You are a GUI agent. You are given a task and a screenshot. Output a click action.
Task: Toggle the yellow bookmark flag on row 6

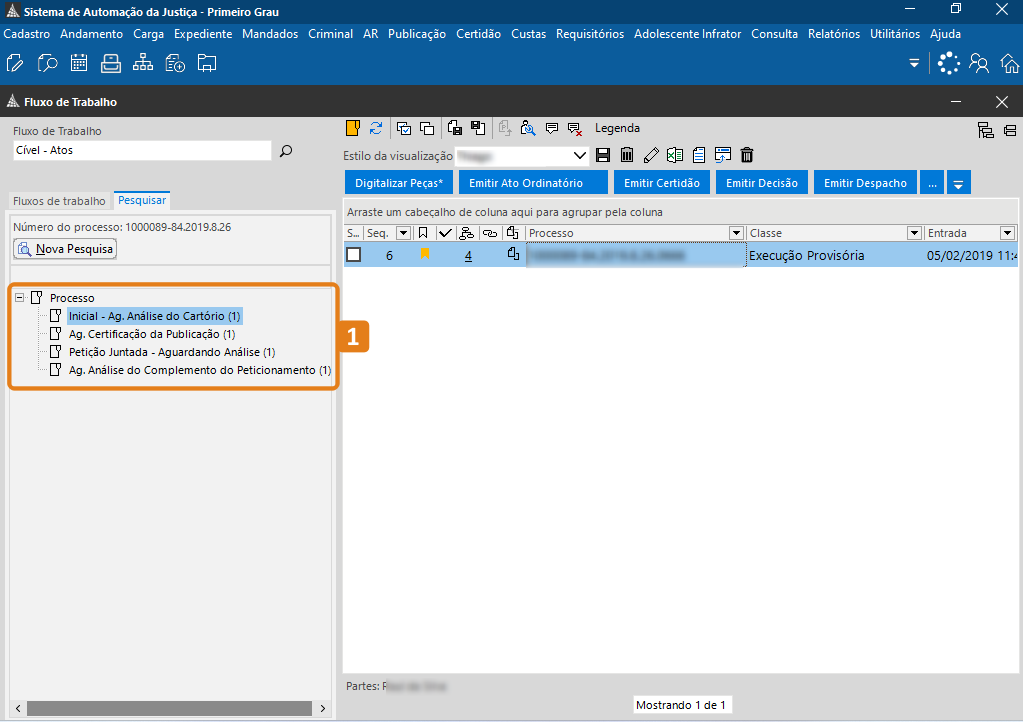point(425,255)
